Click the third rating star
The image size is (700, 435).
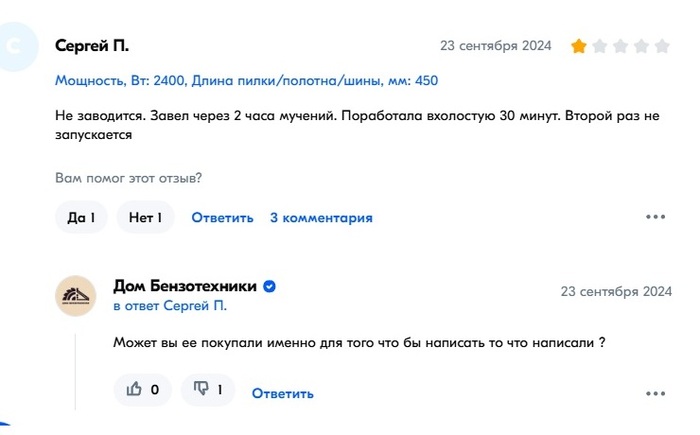[x=621, y=46]
